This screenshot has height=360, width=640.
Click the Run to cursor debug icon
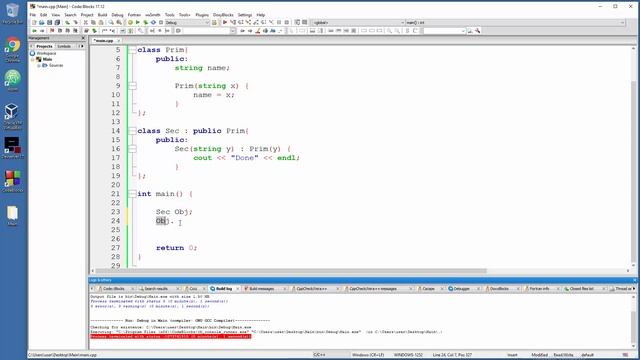pyautogui.click(x=233, y=22)
